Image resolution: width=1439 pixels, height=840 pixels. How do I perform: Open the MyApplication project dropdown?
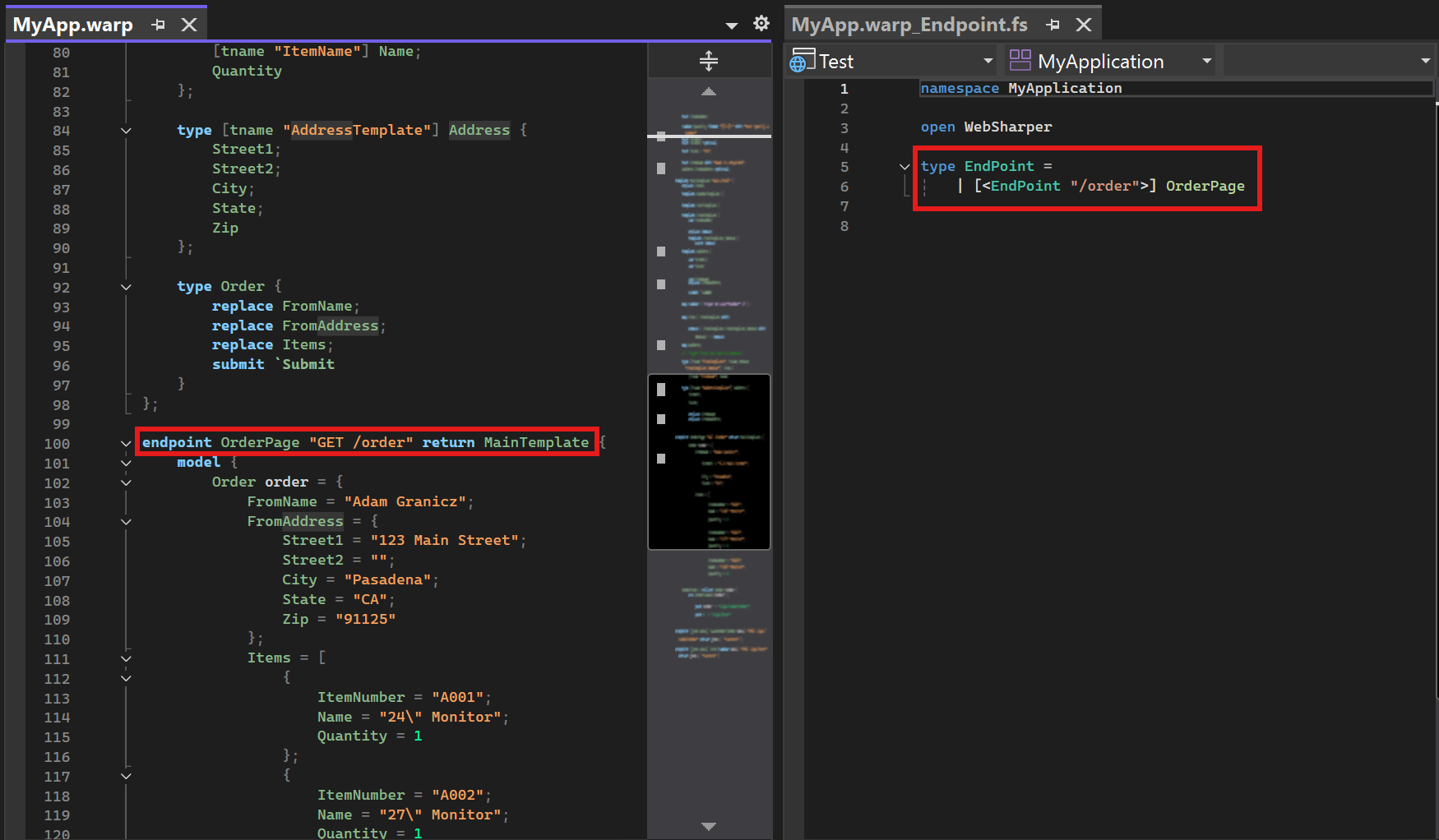click(x=1205, y=59)
